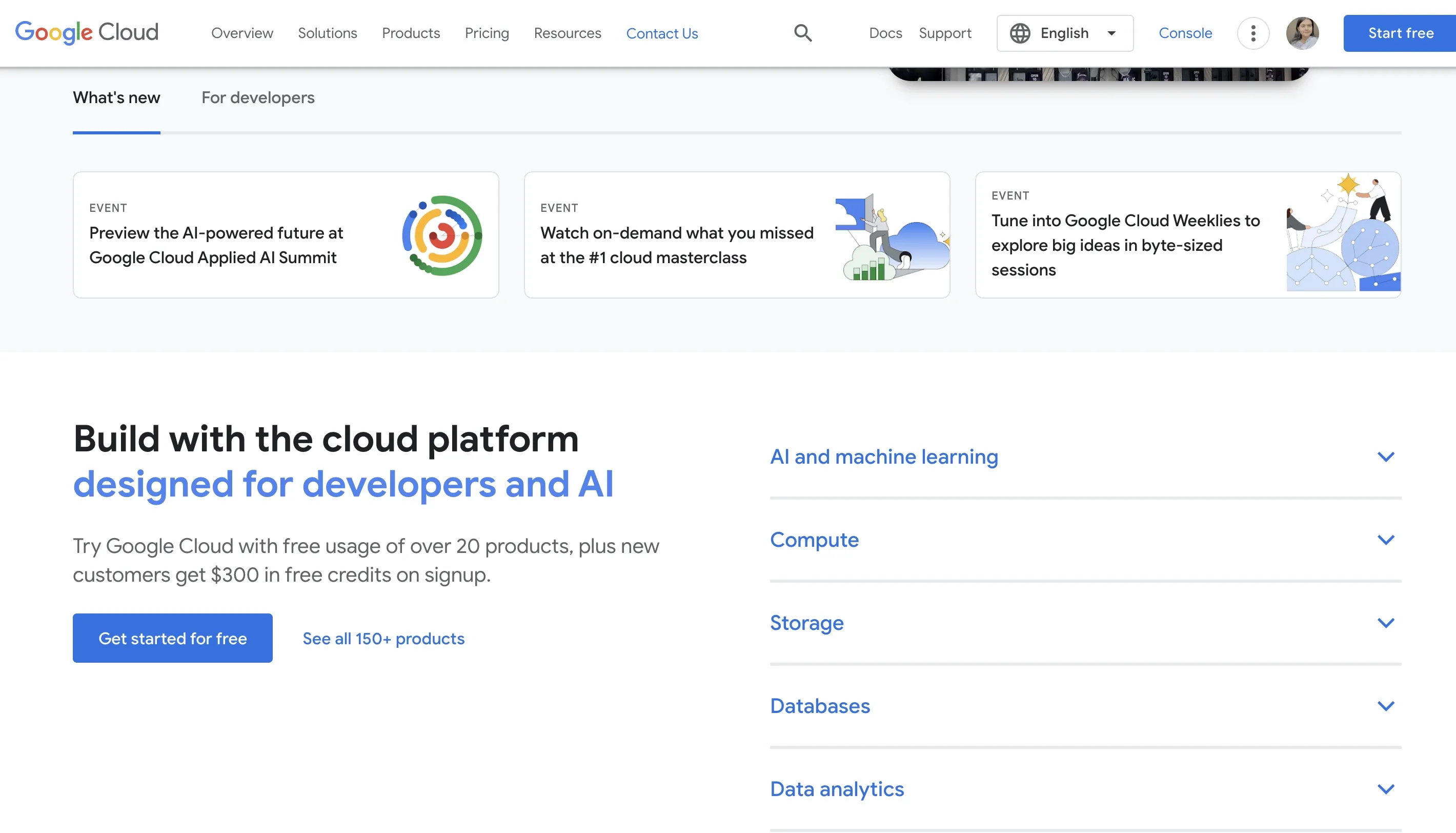Open the Applied AI Summit event card
This screenshot has width=1456, height=833.
(286, 234)
